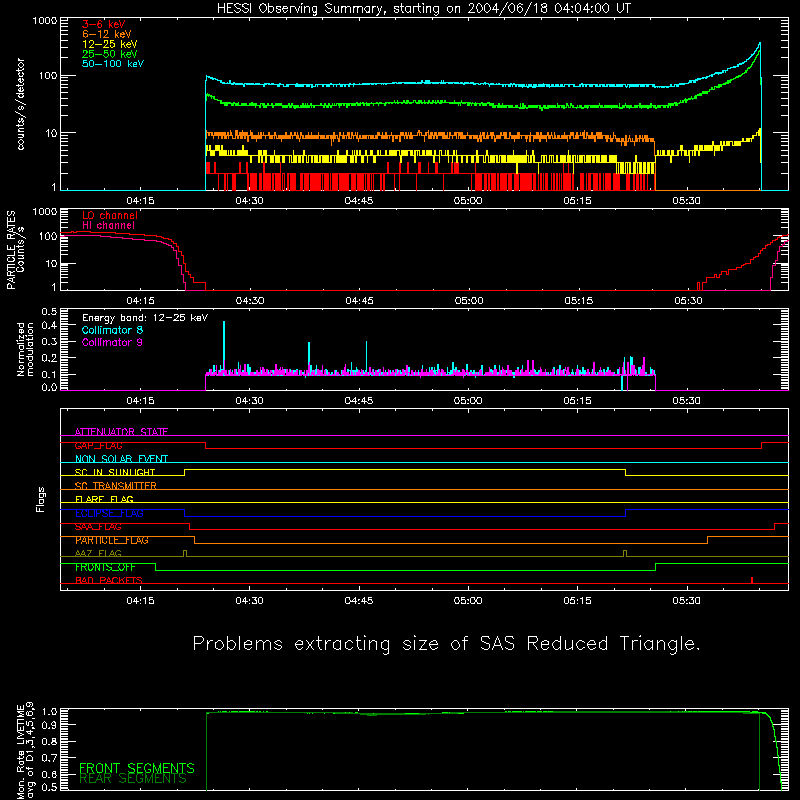Select the REAR SEGMENTS legend label
This screenshot has width=800, height=800.
coord(133,779)
